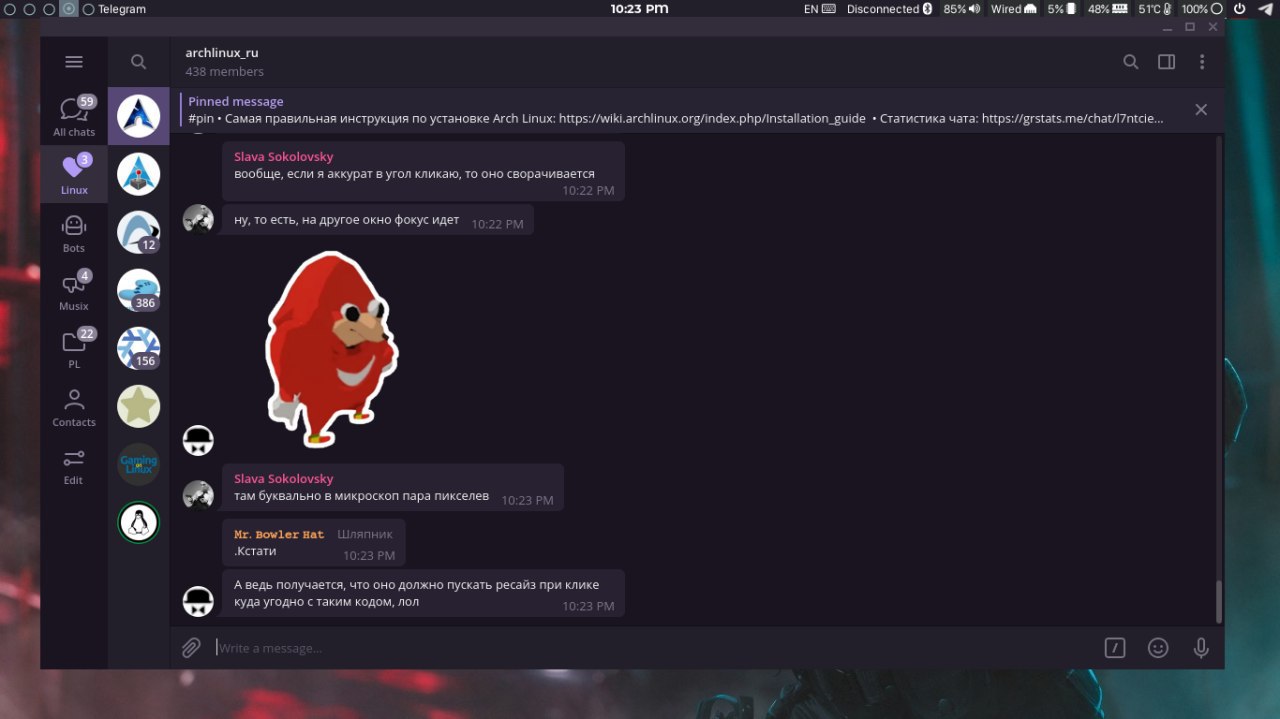This screenshot has width=1280, height=719.
Task: Switch to fourth highlighted workspace indicator
Action: click(68, 9)
